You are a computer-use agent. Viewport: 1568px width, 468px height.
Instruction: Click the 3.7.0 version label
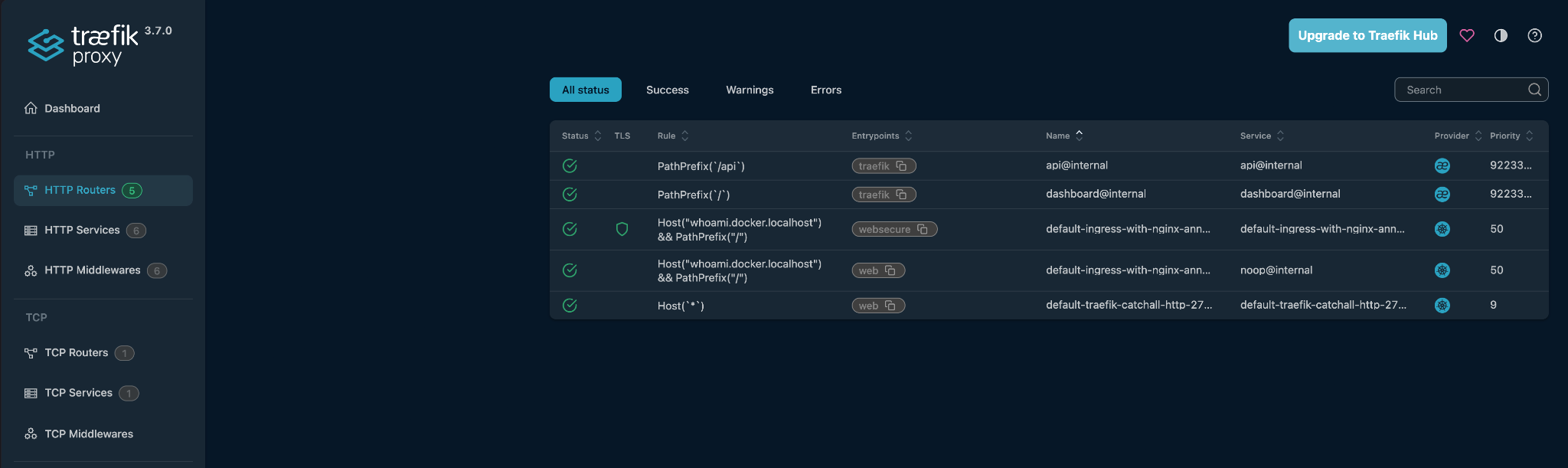tap(158, 31)
